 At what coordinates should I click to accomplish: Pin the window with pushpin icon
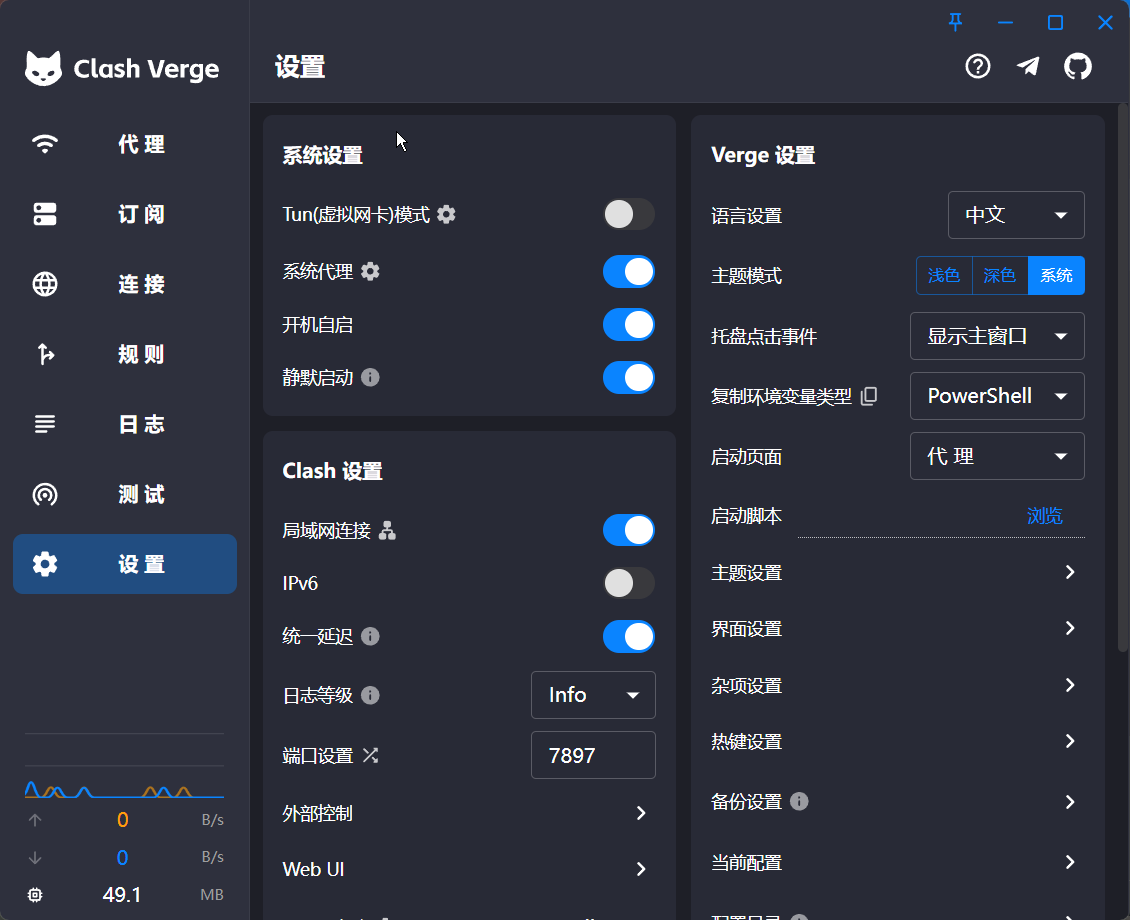pyautogui.click(x=956, y=22)
